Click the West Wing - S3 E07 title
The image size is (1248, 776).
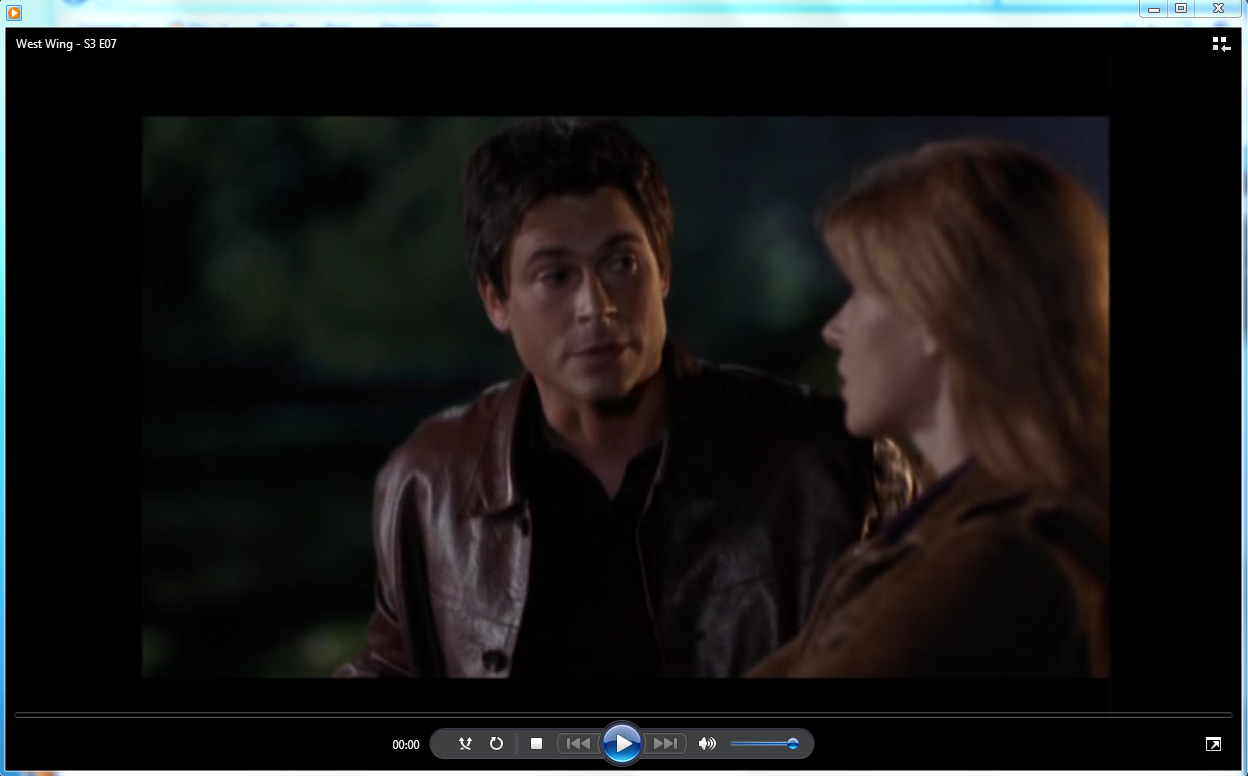click(x=66, y=44)
